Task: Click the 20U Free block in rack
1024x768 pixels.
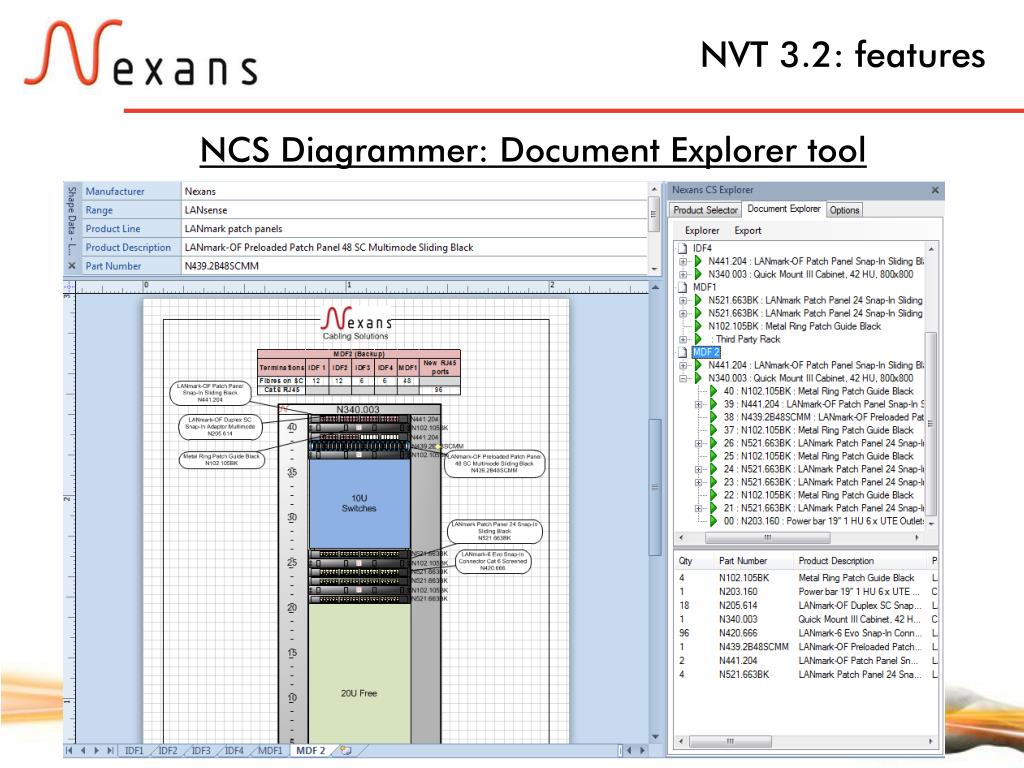Action: point(359,673)
